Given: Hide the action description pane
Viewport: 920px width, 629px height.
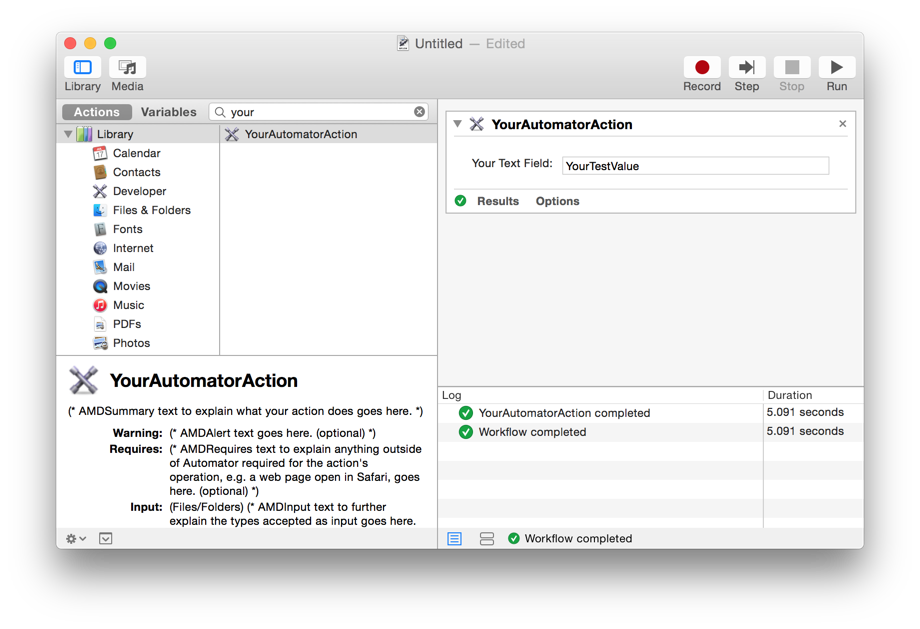Looking at the screenshot, I should coord(106,539).
